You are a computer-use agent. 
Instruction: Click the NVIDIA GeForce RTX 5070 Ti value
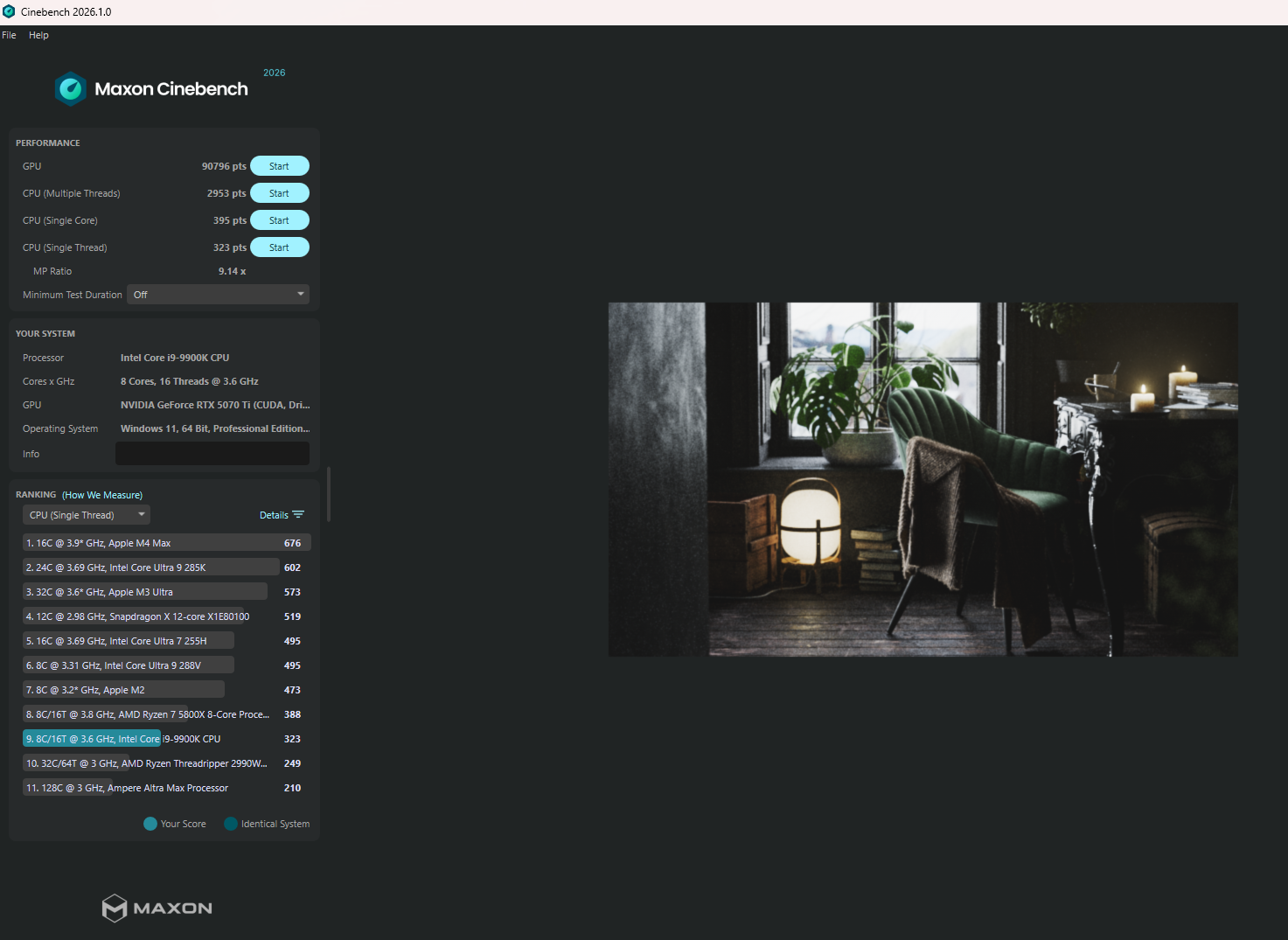coord(215,405)
